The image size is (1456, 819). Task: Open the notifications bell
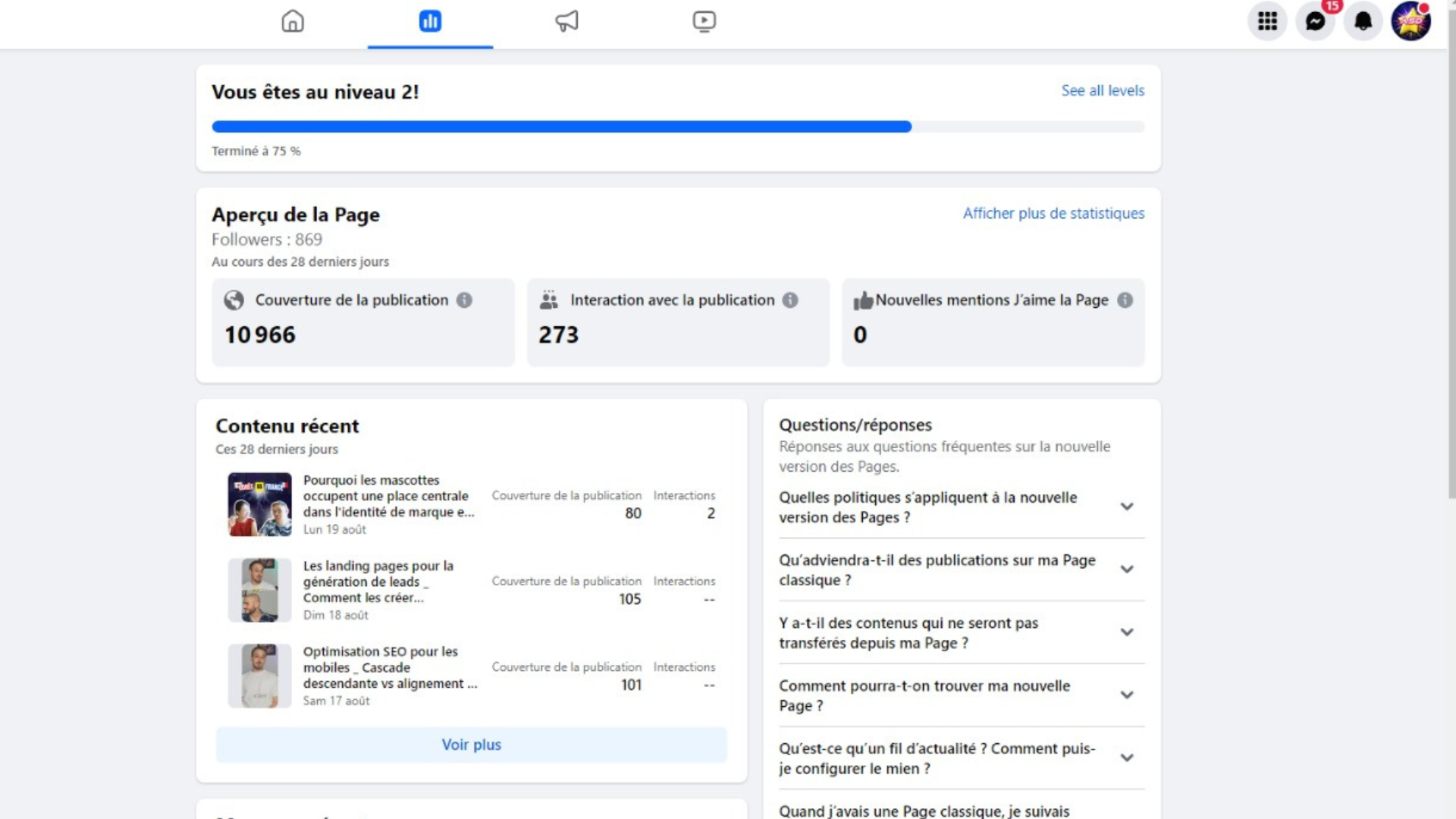1363,22
